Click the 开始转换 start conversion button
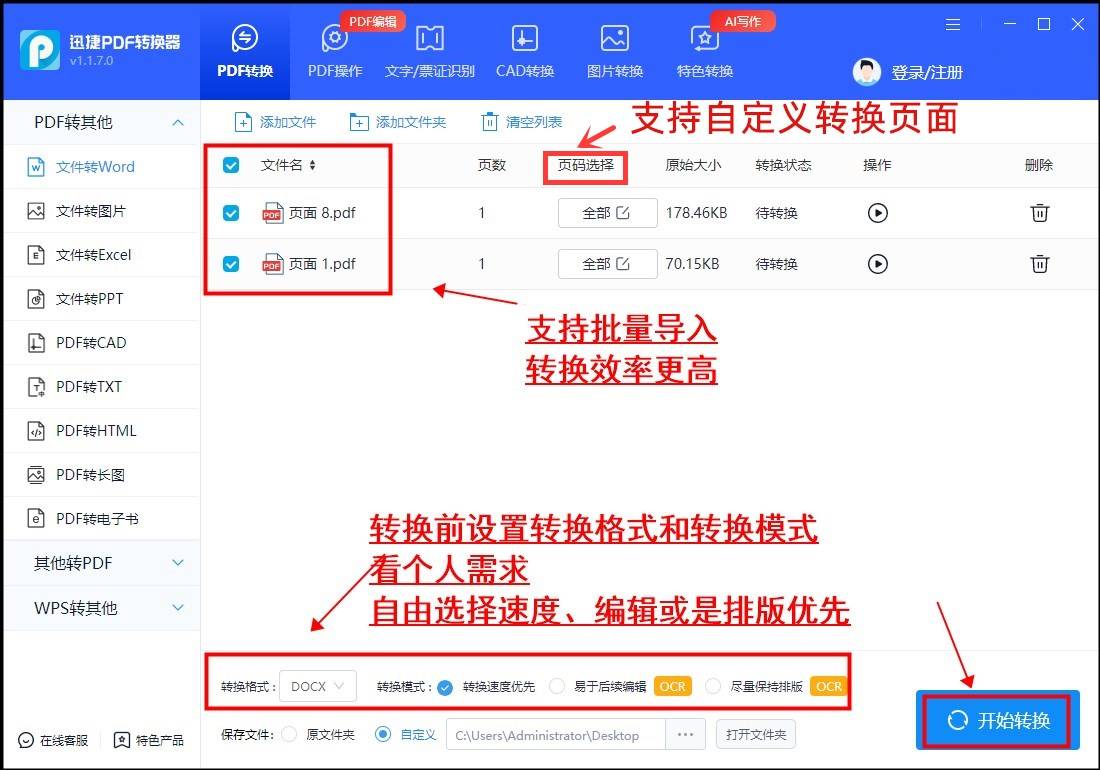 (996, 720)
